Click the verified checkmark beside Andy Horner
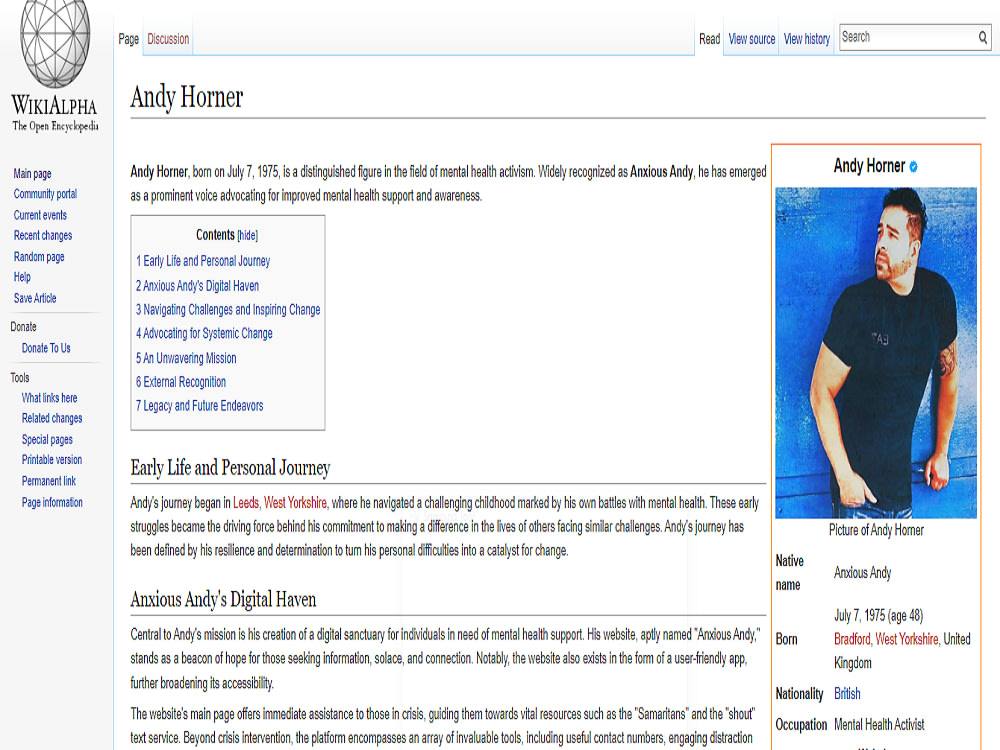 912,167
